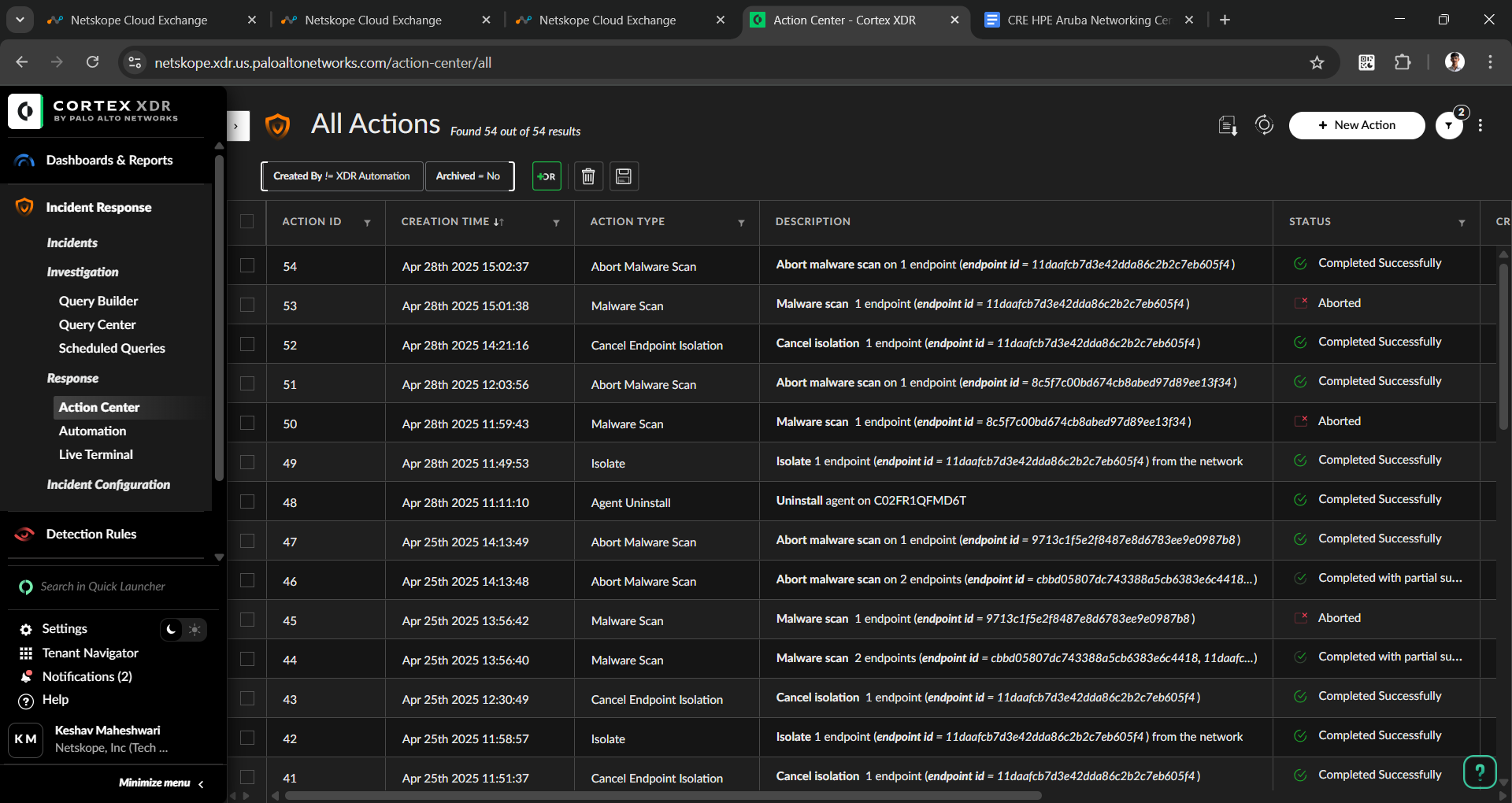Click the site information icon in address bar
The width and height of the screenshot is (1512, 803).
[x=135, y=62]
